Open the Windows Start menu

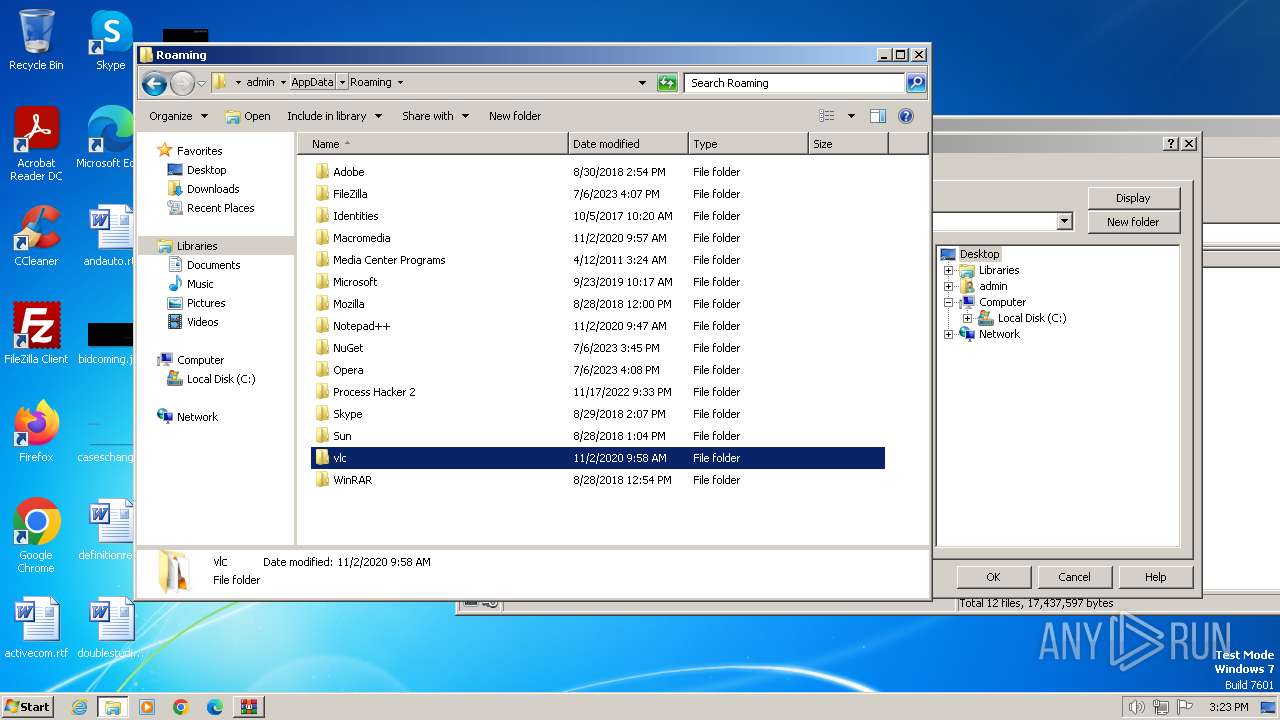pyautogui.click(x=28, y=707)
